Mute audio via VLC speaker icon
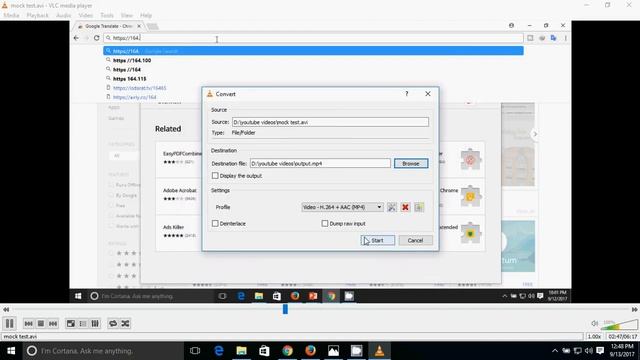 pyautogui.click(x=595, y=323)
